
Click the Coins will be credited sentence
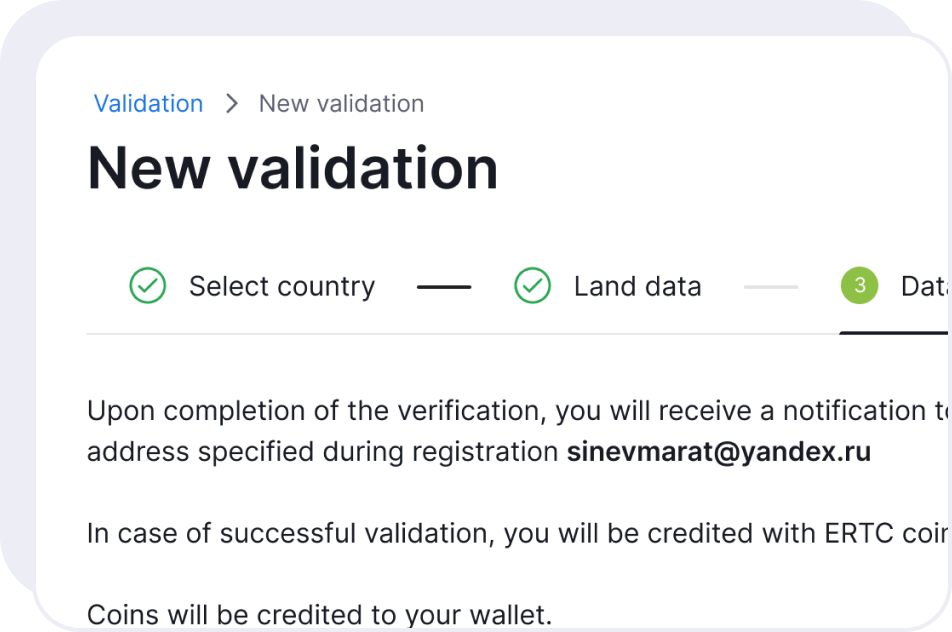coord(319,613)
